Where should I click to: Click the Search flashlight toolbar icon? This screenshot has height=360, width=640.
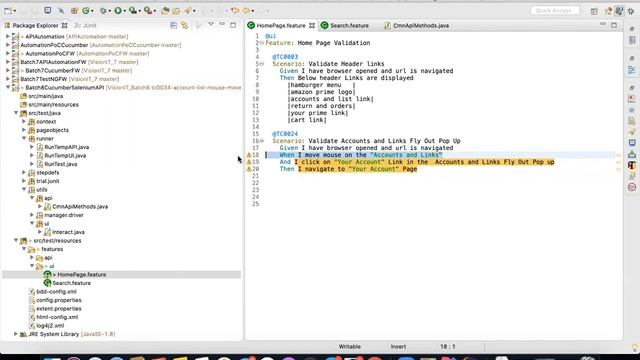tap(187, 11)
